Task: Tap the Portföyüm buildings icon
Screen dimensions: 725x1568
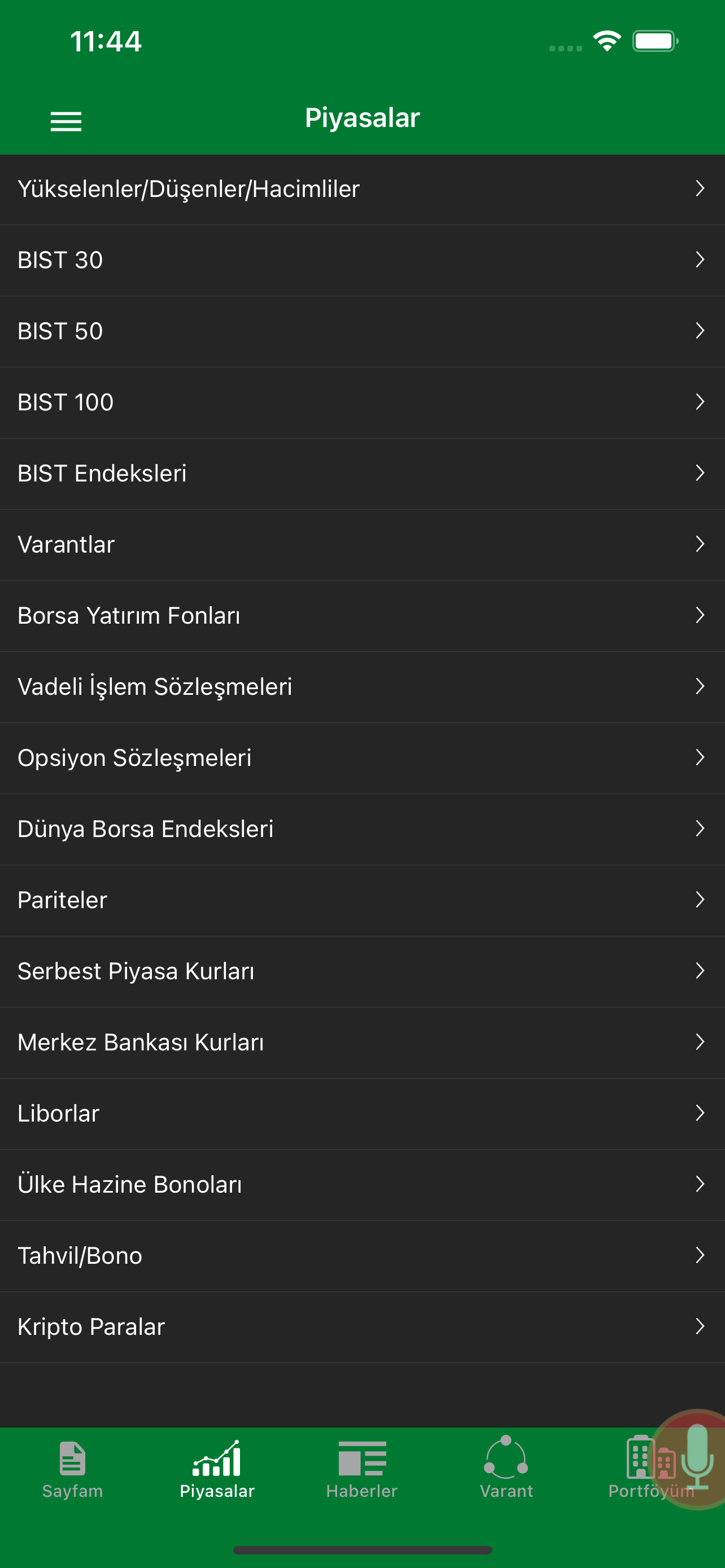Action: pyautogui.click(x=649, y=1457)
